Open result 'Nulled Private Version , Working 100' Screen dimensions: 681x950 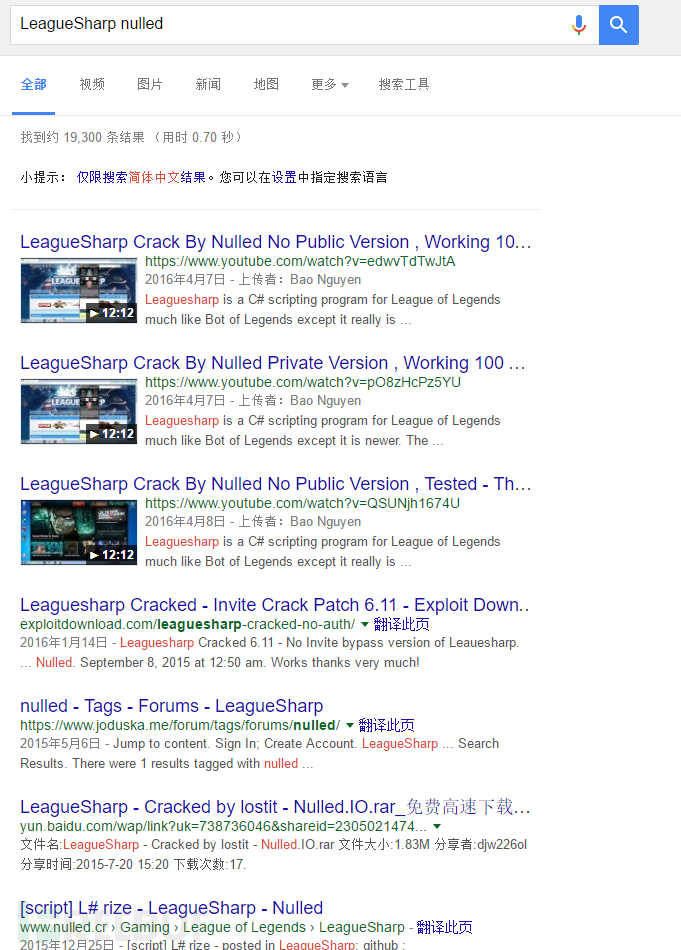[x=273, y=363]
